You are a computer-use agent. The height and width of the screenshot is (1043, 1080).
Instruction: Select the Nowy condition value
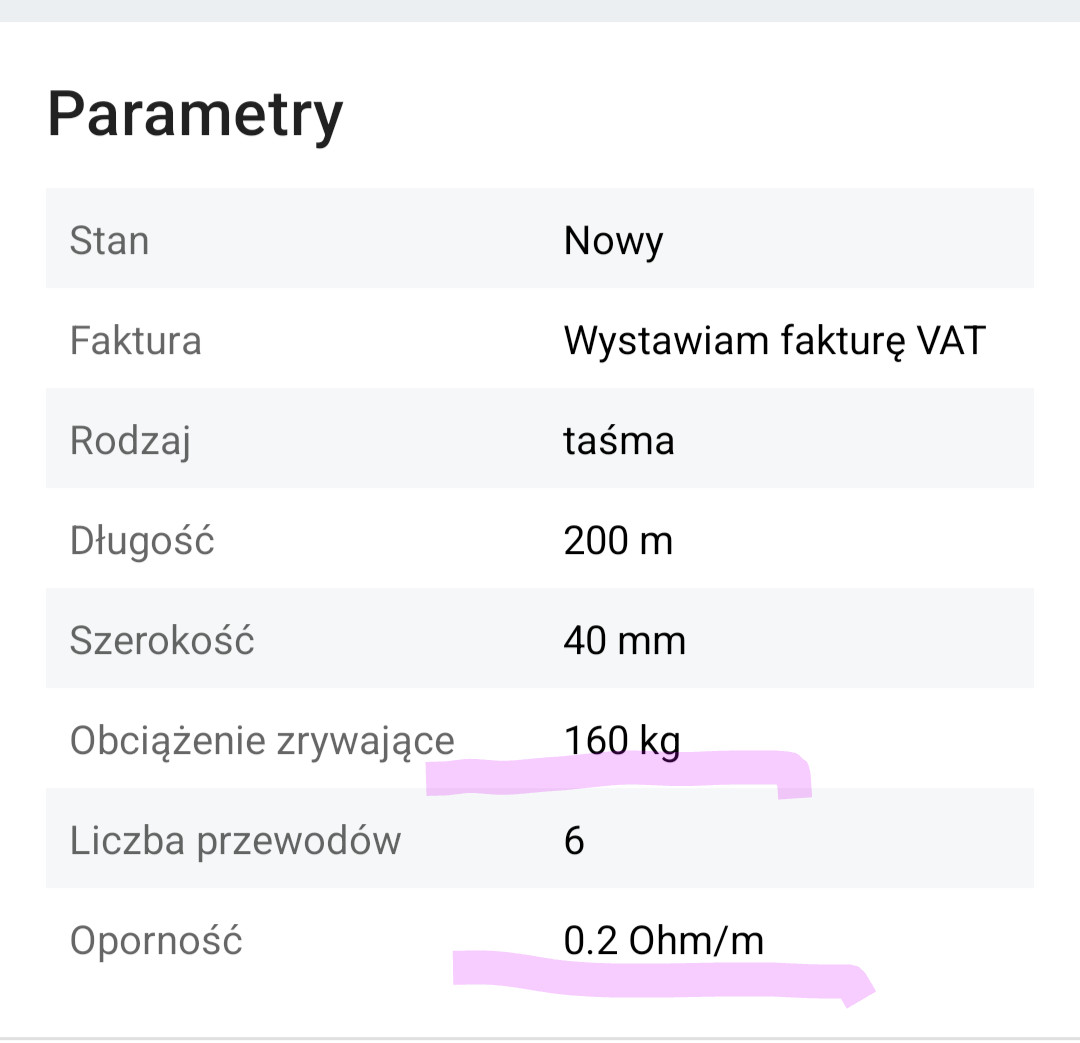click(x=613, y=241)
